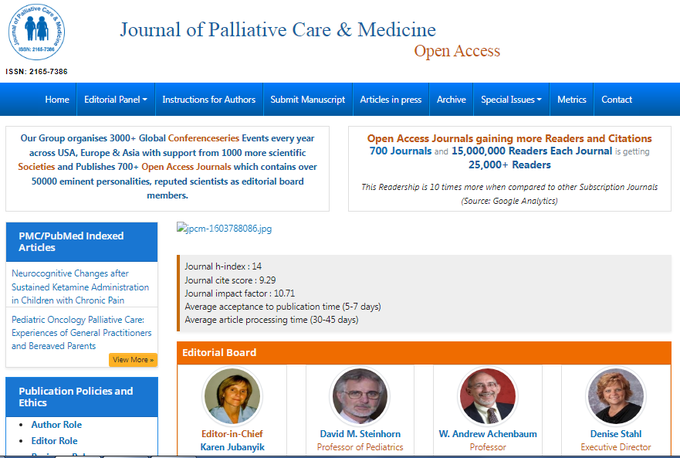680x458 pixels.
Task: Expand the Editorial Panel dropdown
Action: pos(115,100)
